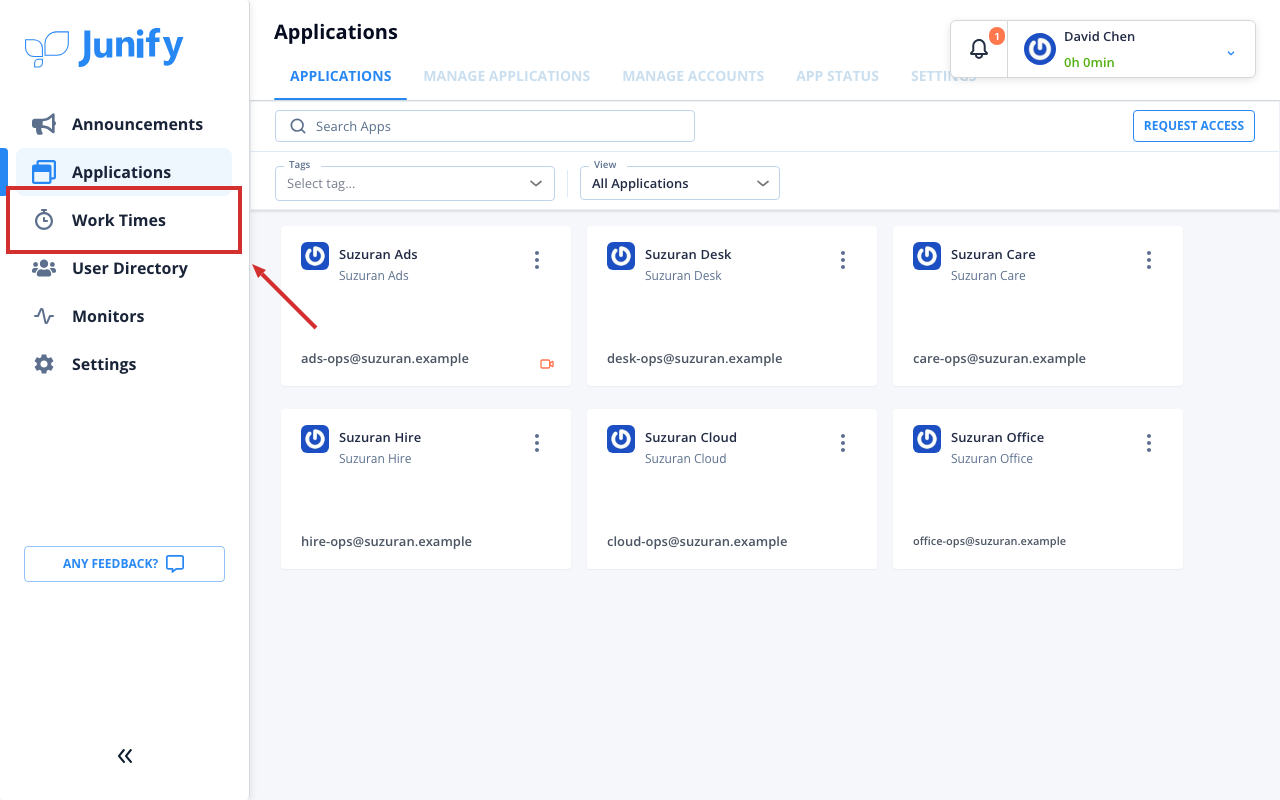This screenshot has width=1280, height=800.
Task: Click the Applications window icon in sidebar
Action: (x=44, y=172)
